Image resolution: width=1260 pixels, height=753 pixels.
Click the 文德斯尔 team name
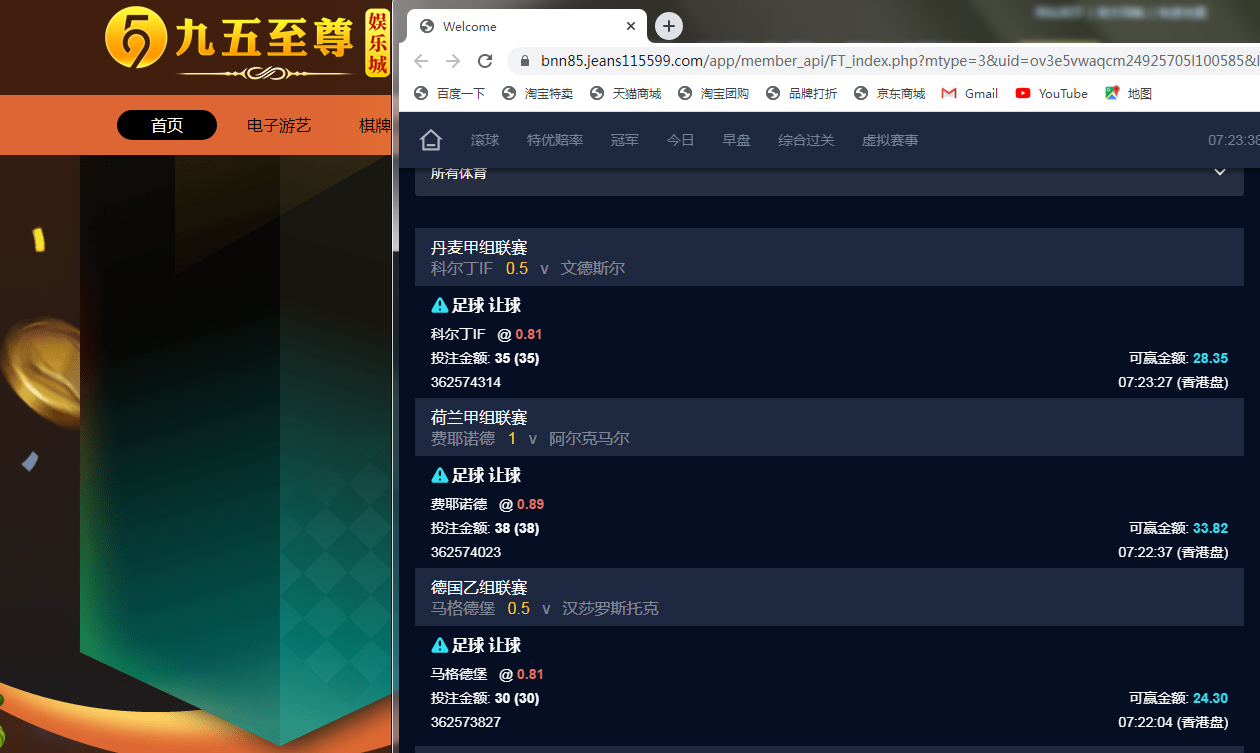[x=593, y=268]
